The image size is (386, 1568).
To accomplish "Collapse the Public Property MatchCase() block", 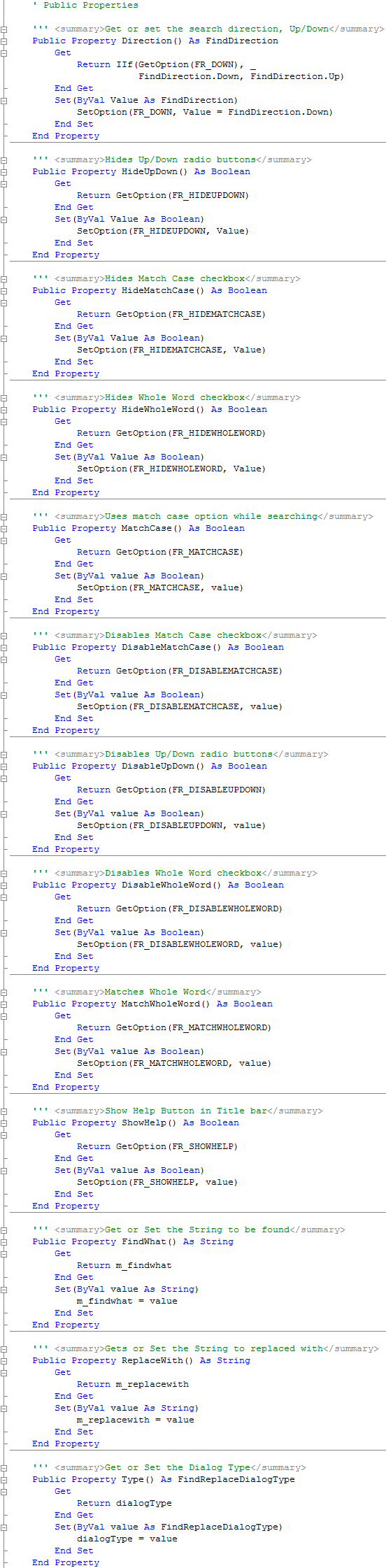I will 4,529.
